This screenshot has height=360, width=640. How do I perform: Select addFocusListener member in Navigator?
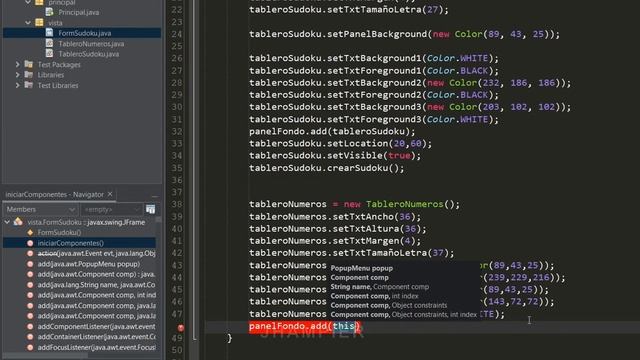pyautogui.click(x=96, y=347)
